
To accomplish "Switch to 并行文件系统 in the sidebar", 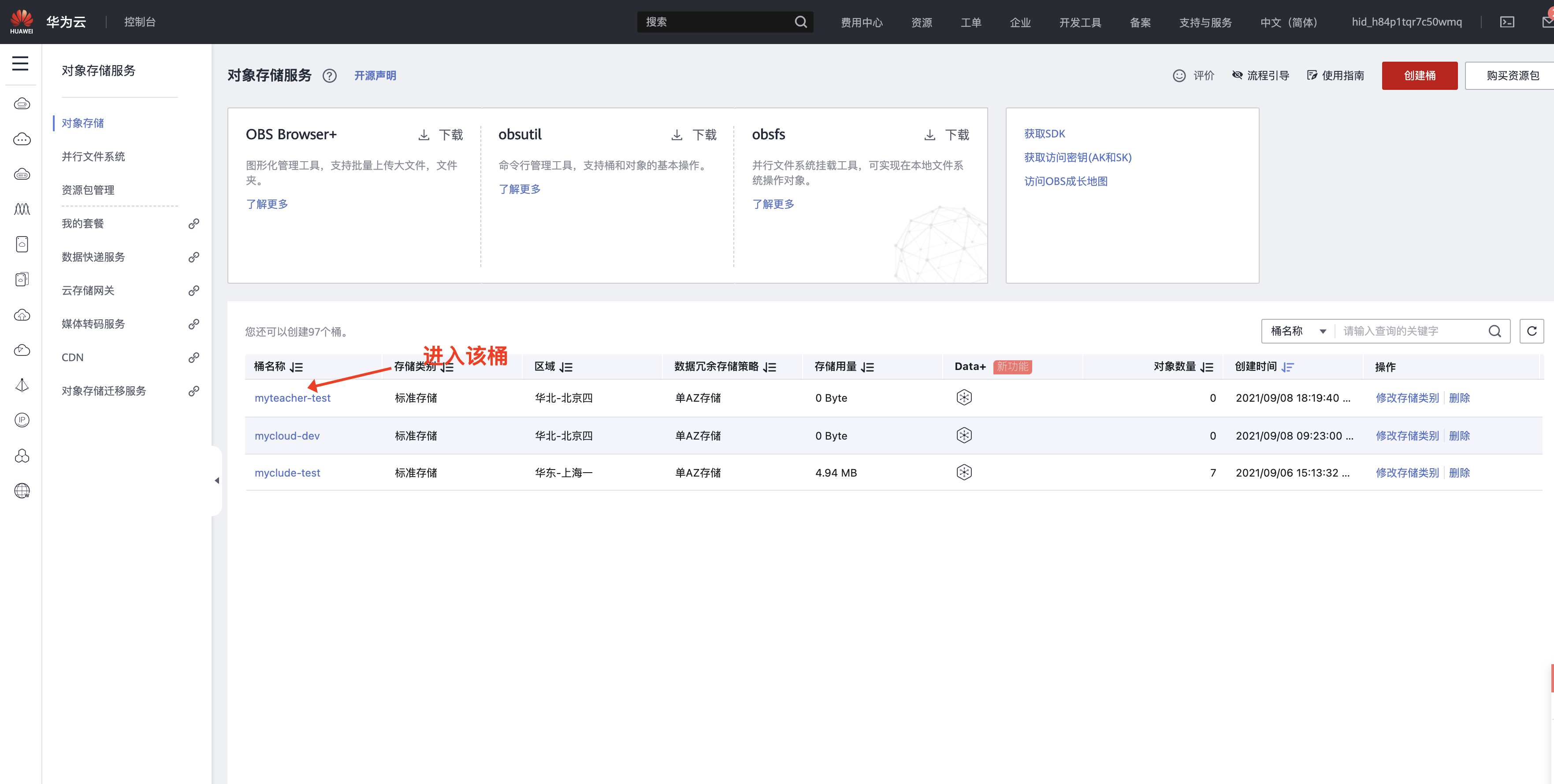I will coord(93,155).
